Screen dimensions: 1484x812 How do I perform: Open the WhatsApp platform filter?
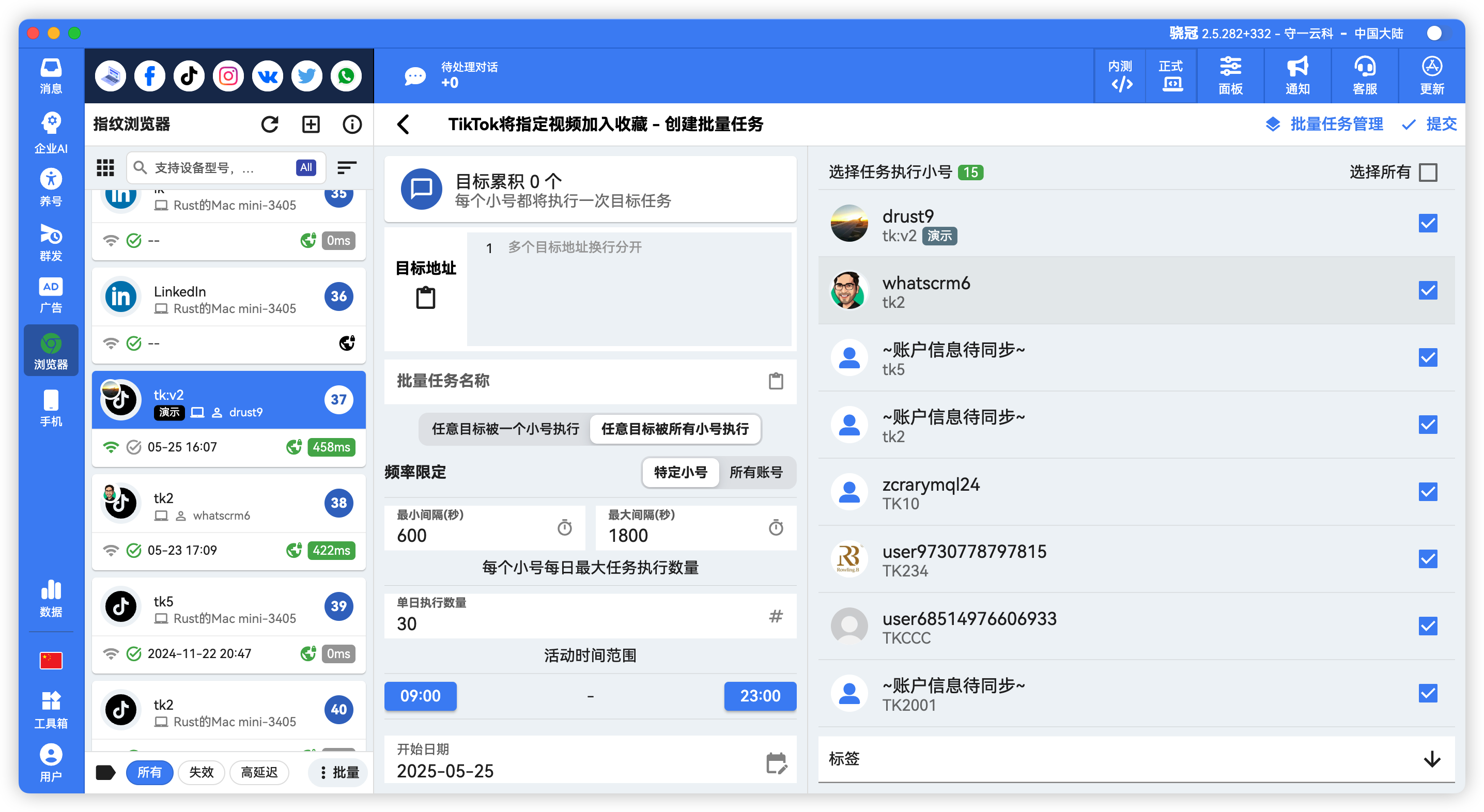click(346, 75)
